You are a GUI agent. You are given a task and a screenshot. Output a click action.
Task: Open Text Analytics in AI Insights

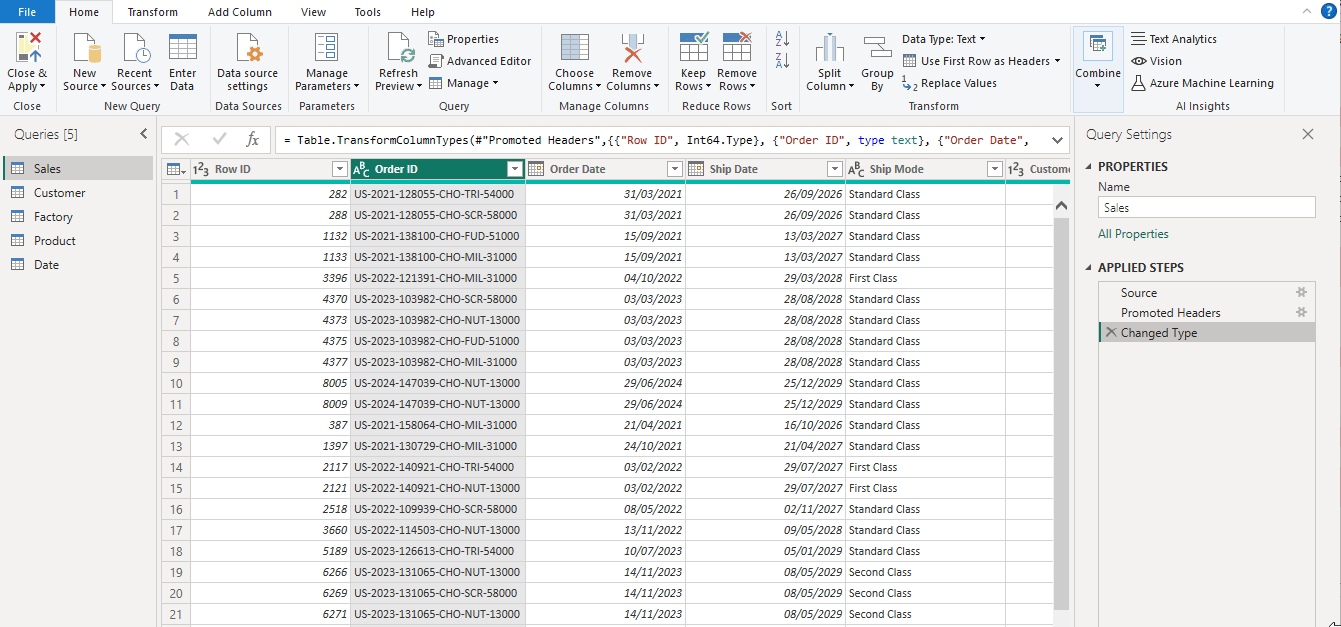(x=1174, y=39)
